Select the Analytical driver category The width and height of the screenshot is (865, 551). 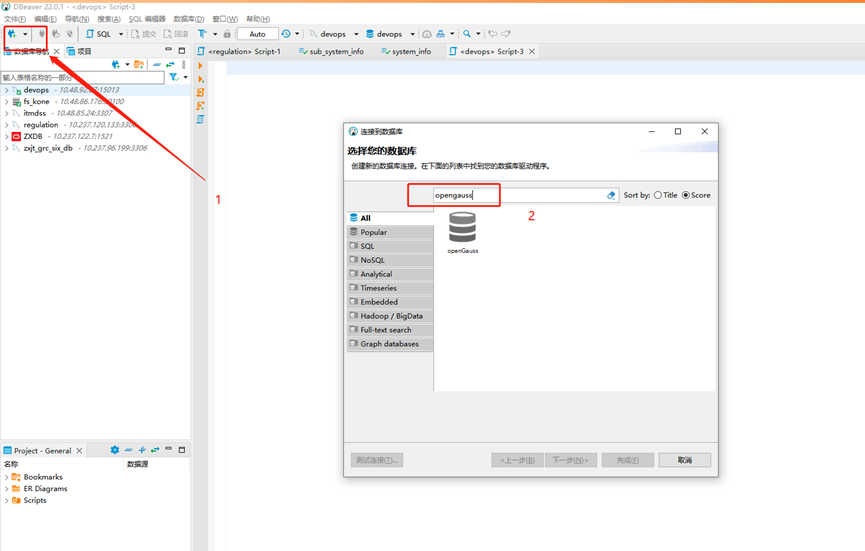click(390, 274)
